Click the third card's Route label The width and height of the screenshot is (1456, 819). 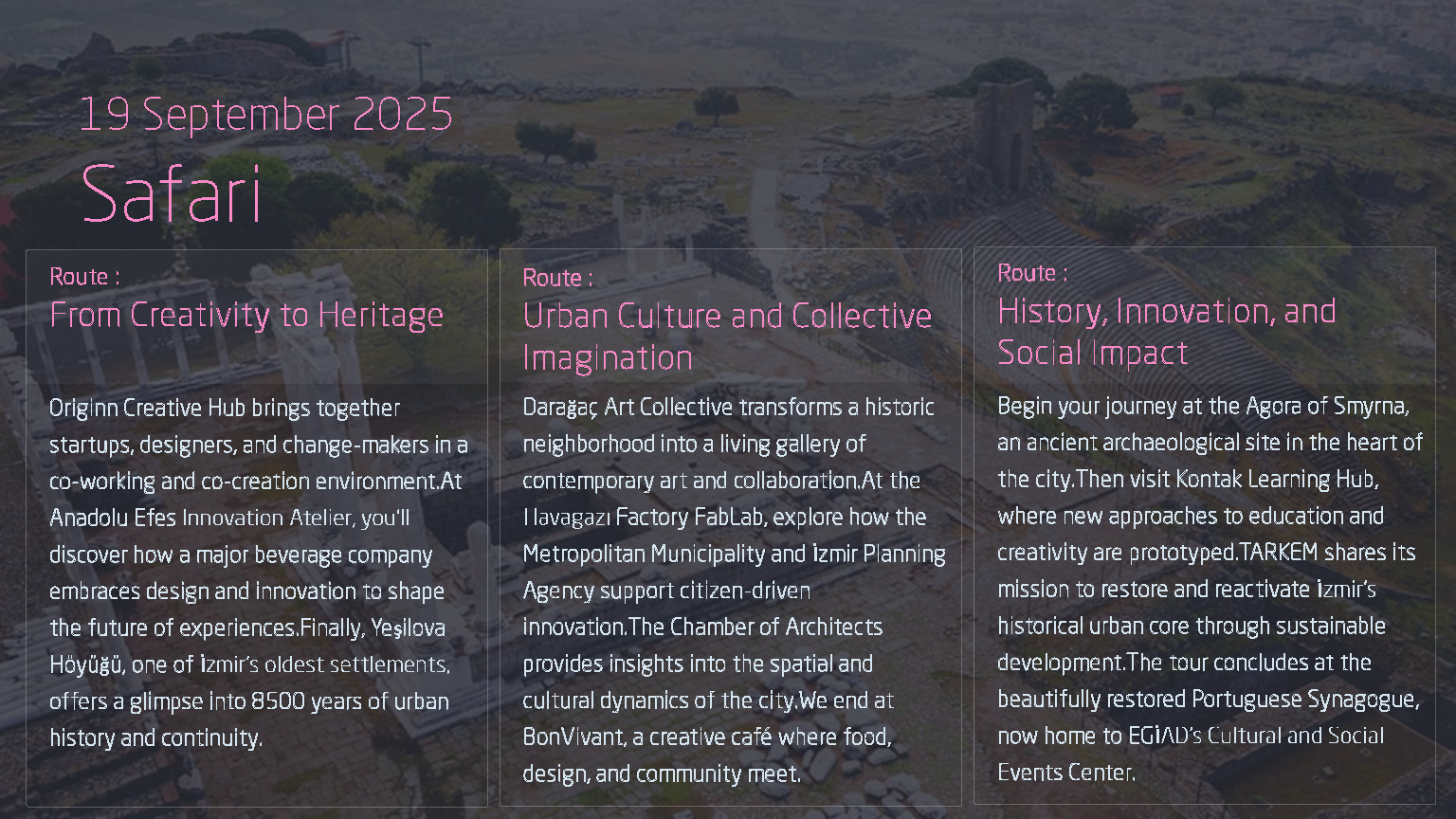[1032, 273]
